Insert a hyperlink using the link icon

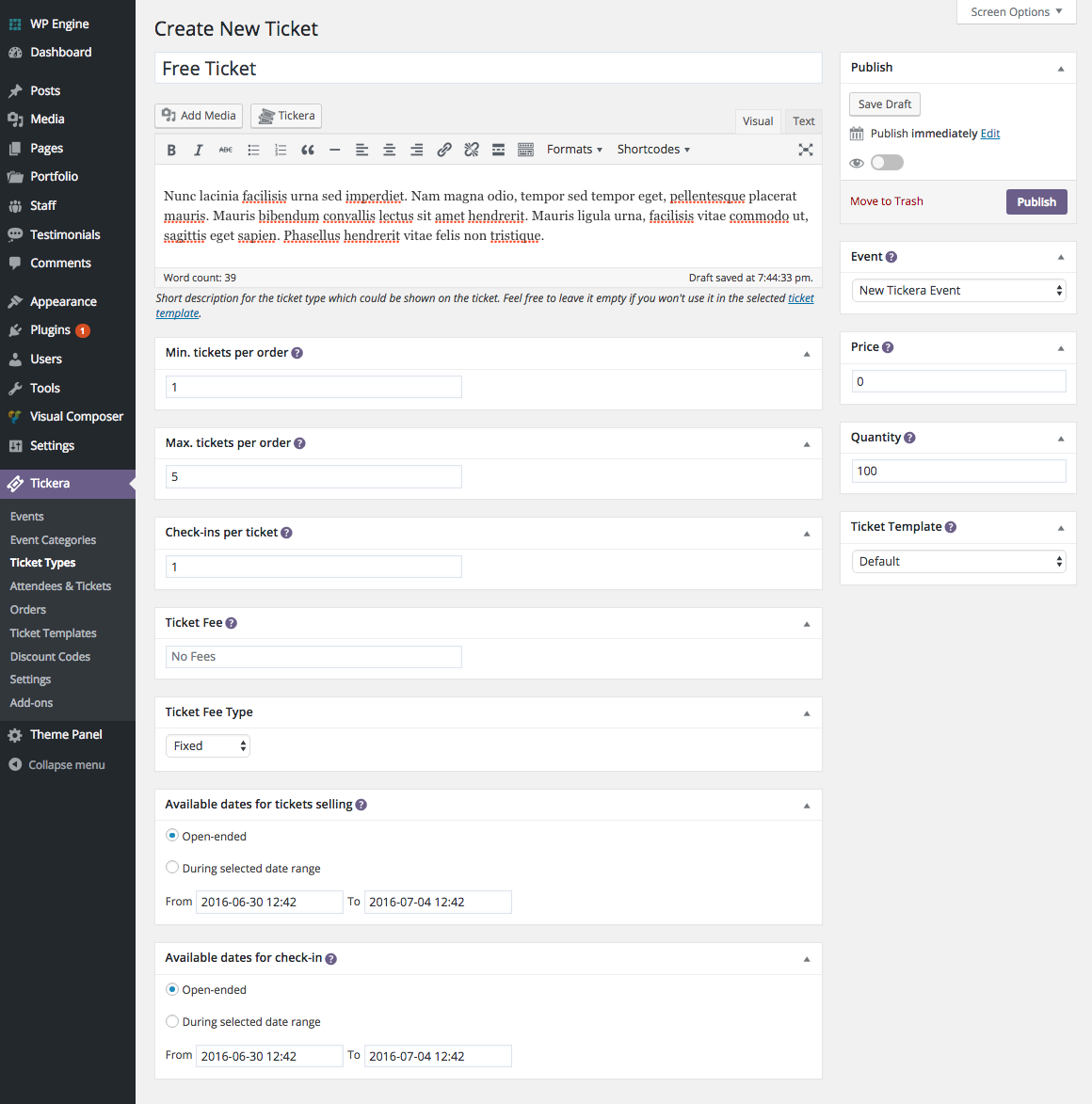443,149
